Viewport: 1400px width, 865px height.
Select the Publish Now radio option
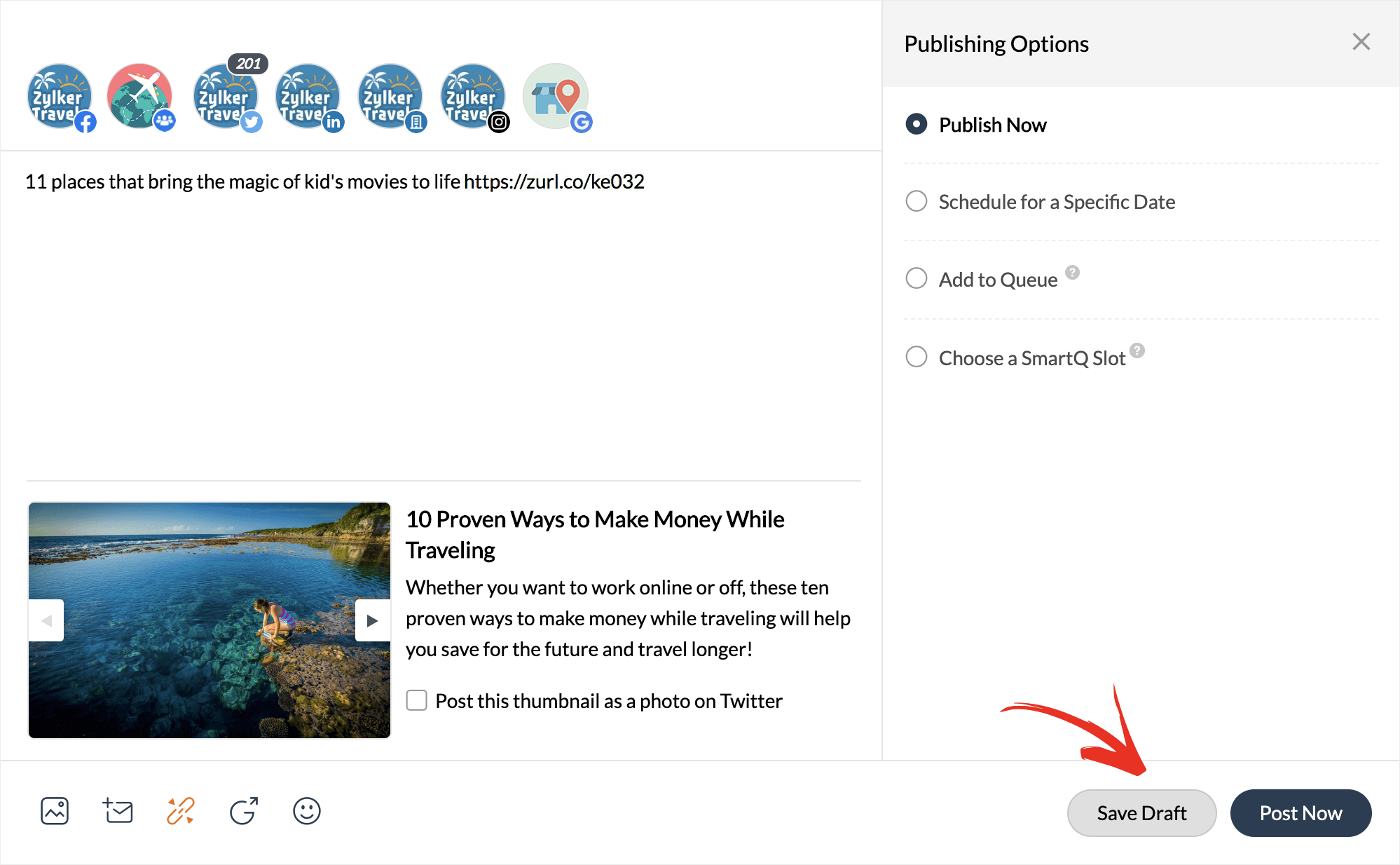click(917, 125)
